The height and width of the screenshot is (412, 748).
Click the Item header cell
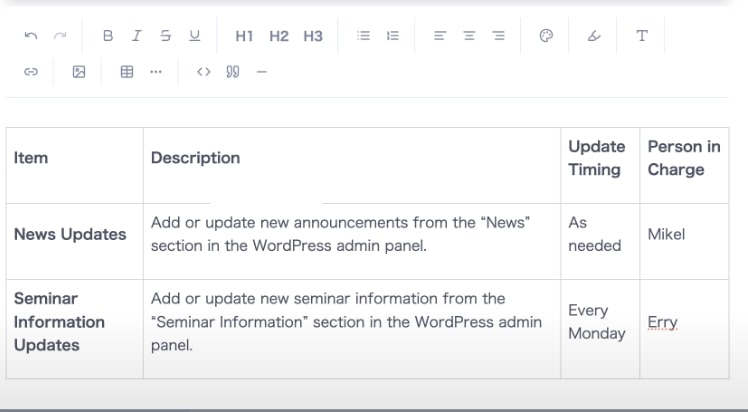74,165
